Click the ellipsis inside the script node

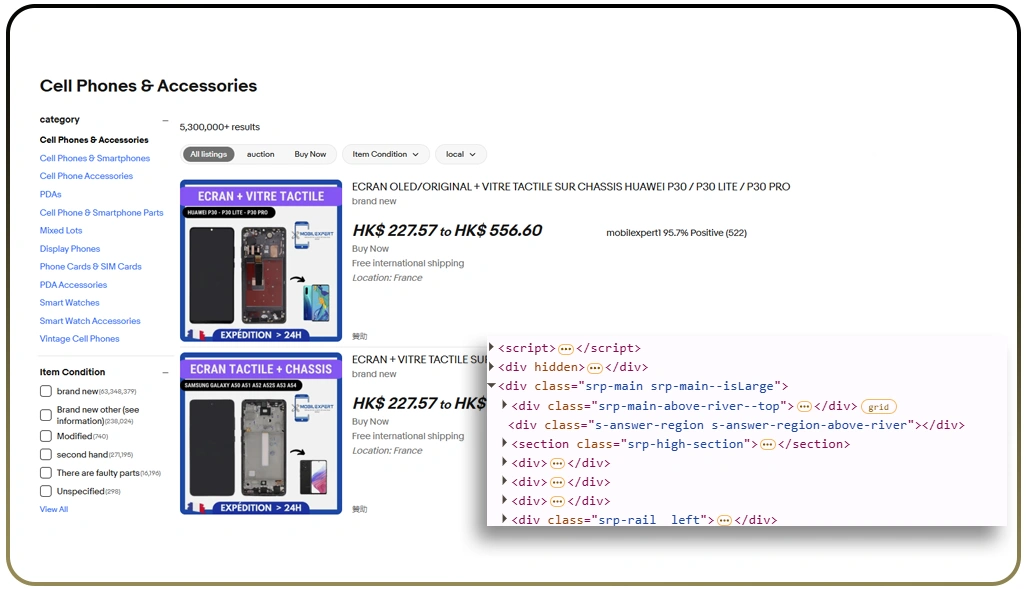tap(566, 349)
